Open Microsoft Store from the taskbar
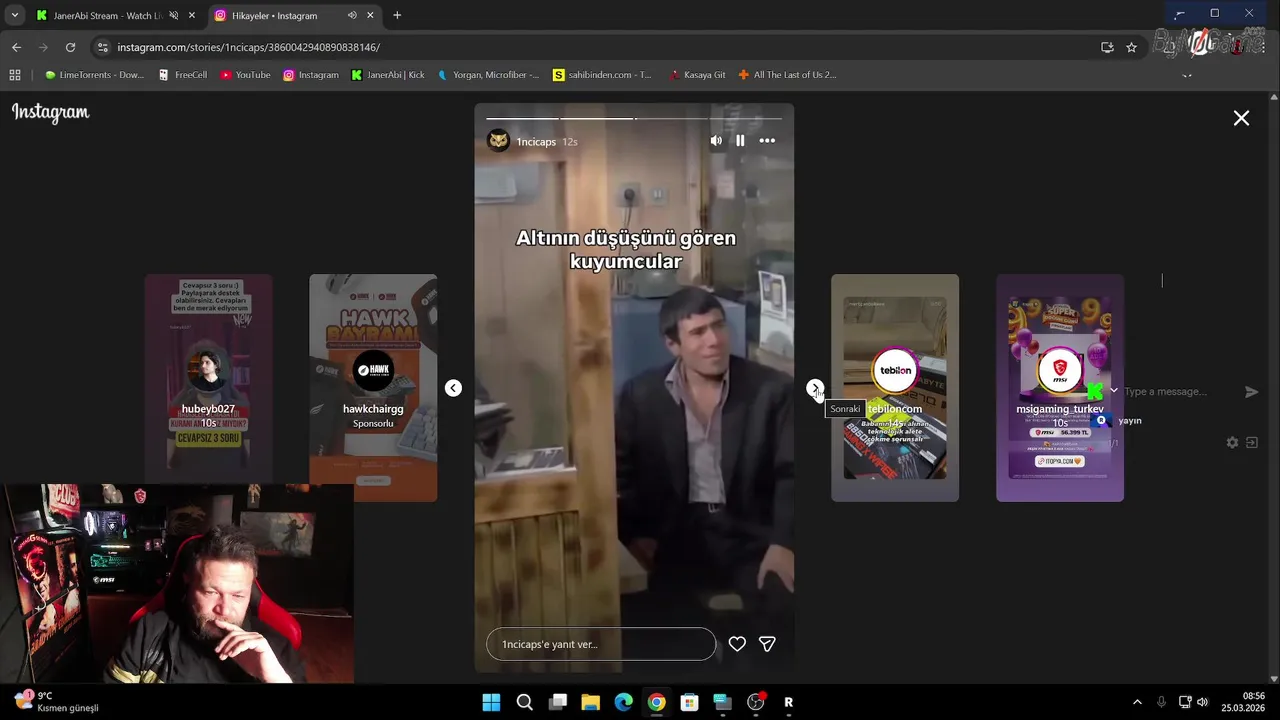The width and height of the screenshot is (1280, 720). point(689,702)
